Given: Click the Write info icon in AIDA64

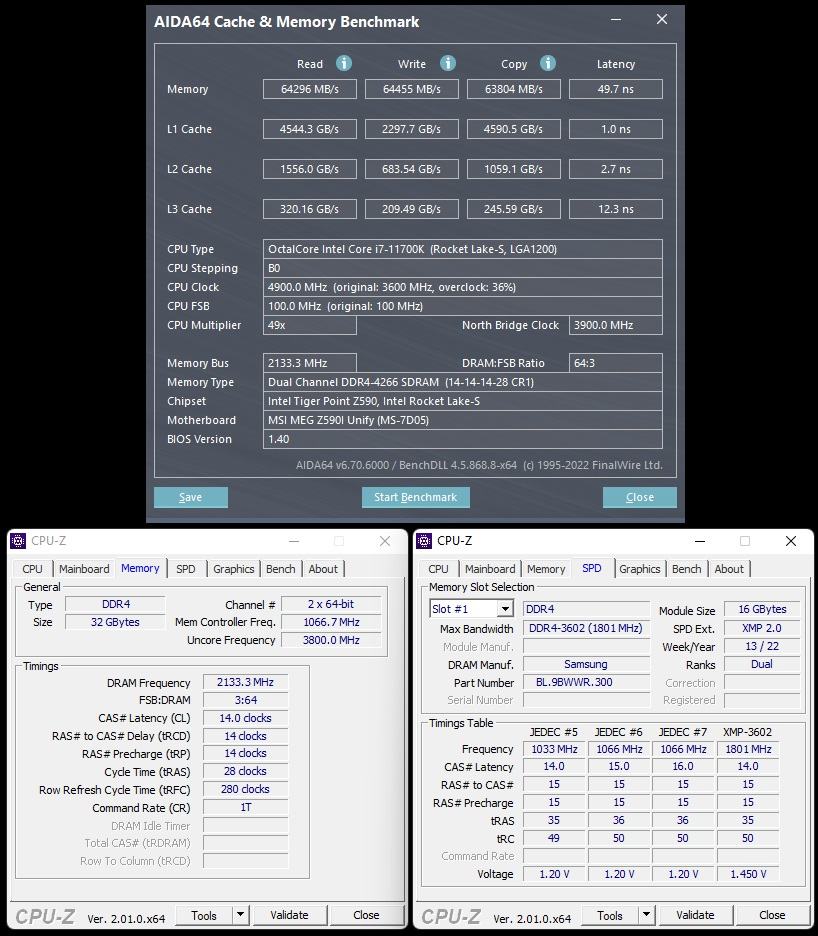Looking at the screenshot, I should [x=448, y=63].
